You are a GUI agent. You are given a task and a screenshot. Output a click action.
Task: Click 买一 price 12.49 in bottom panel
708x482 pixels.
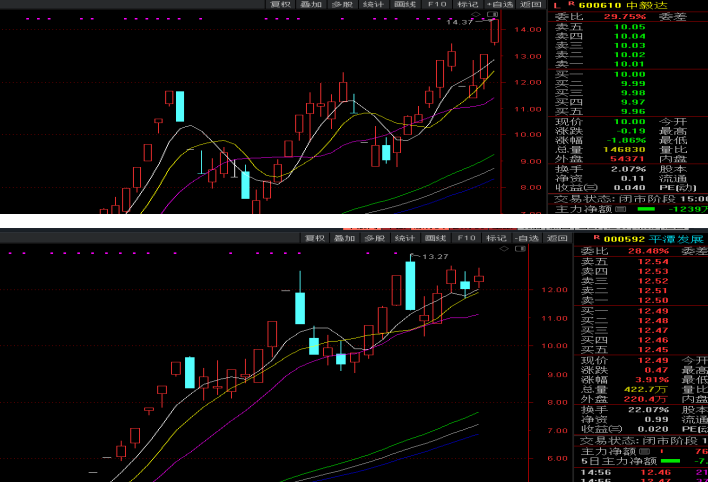(x=652, y=311)
